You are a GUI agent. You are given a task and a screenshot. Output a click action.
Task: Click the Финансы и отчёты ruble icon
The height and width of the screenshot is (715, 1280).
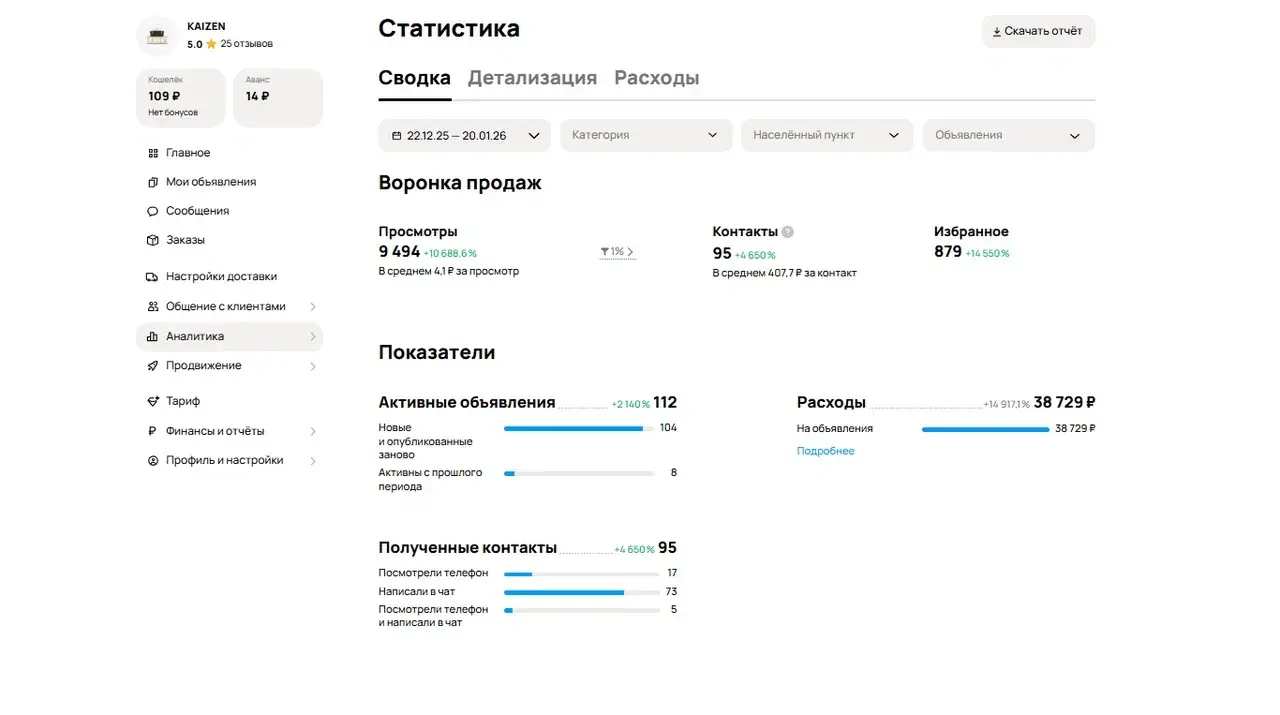(x=152, y=431)
